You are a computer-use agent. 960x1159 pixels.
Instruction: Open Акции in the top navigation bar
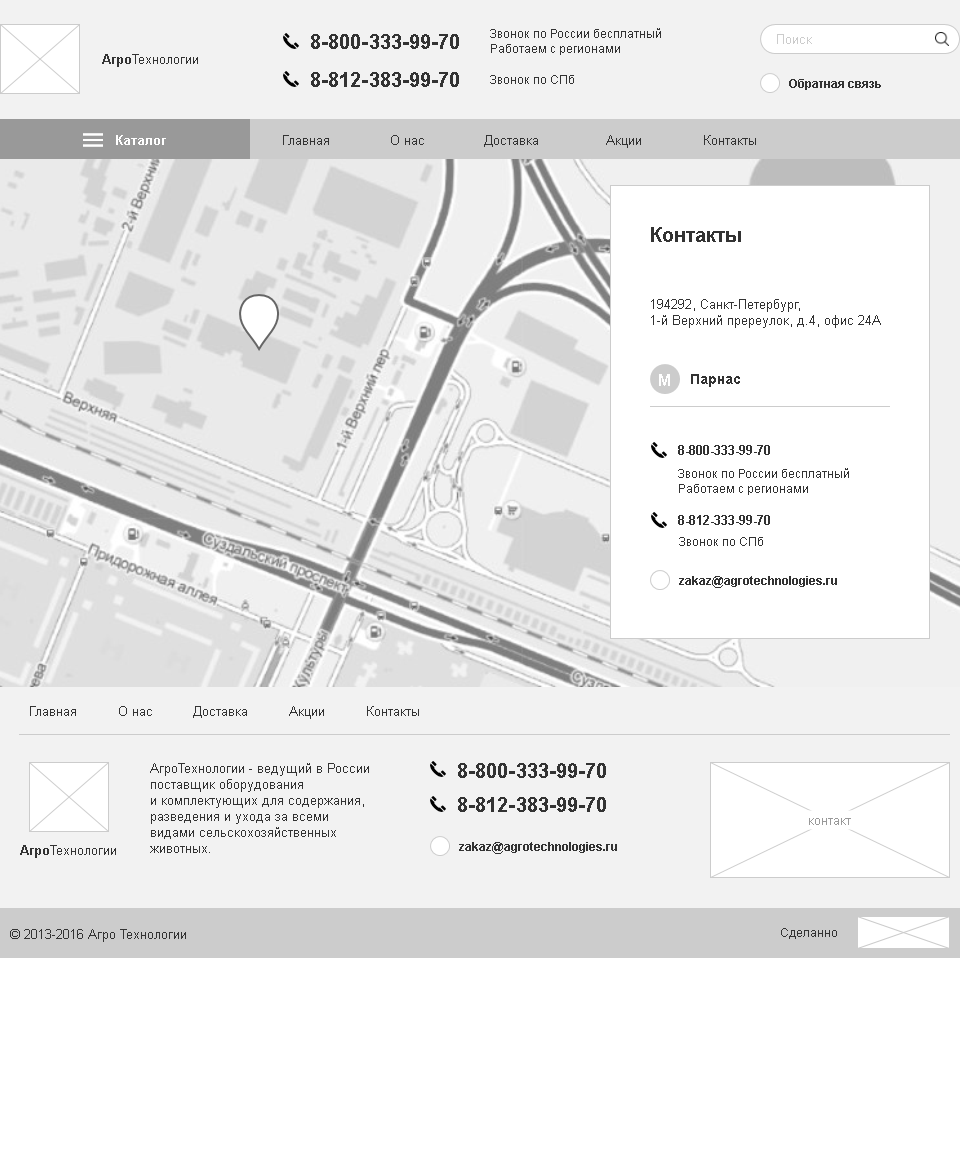point(623,140)
